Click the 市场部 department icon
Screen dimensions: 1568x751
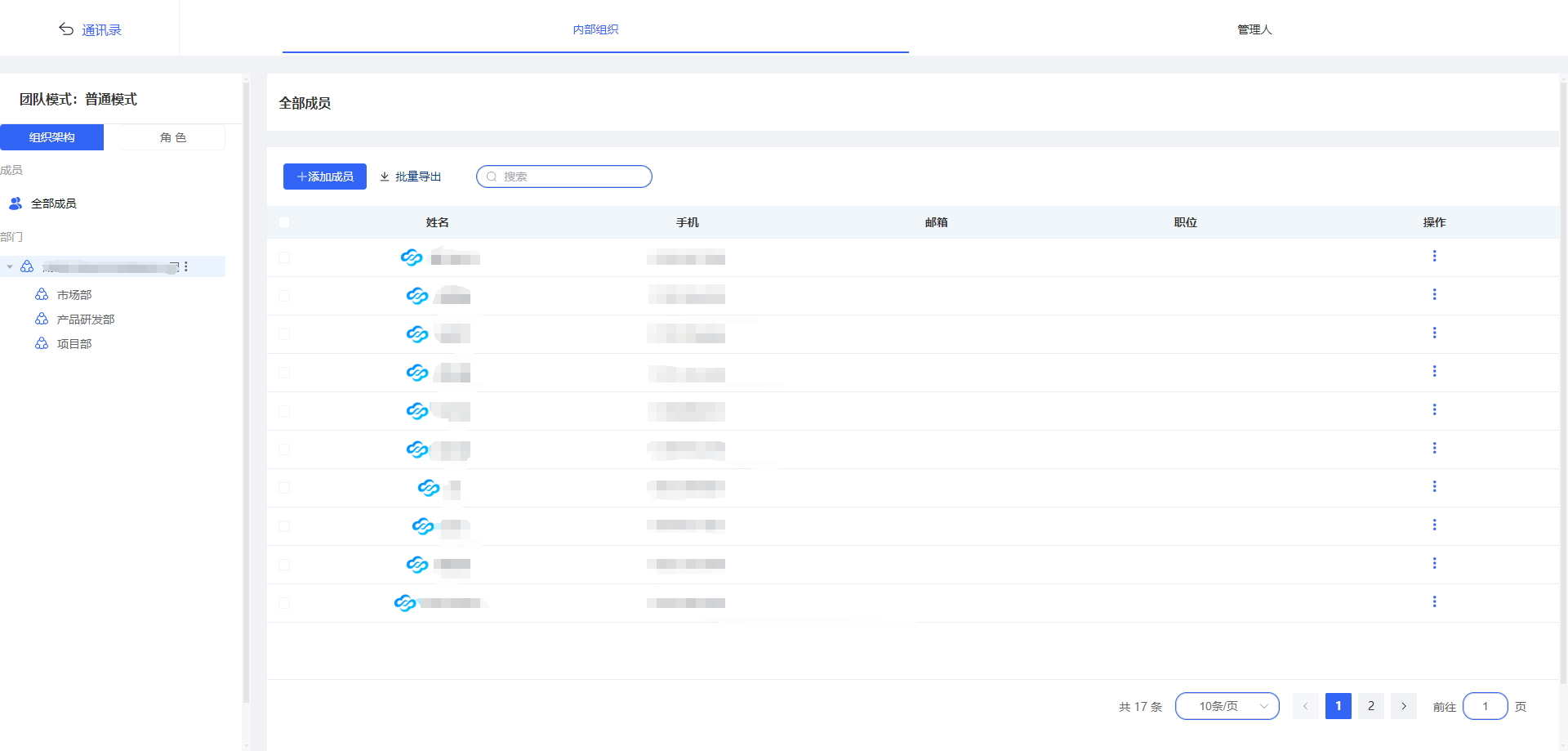(x=42, y=294)
